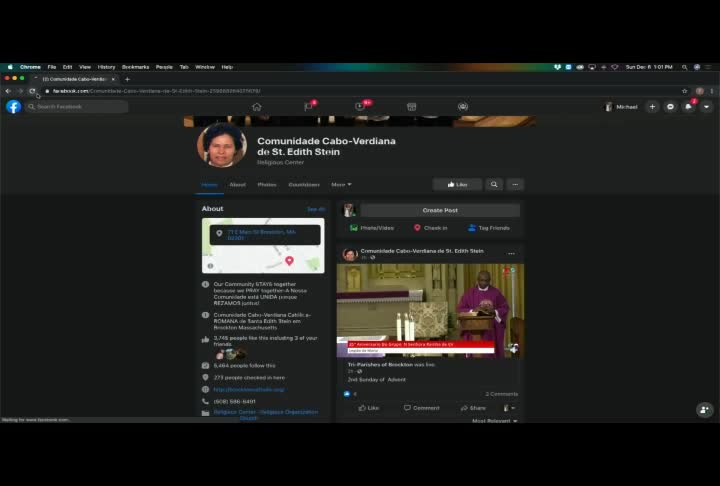
Task: Open the Watch video icon
Action: pos(360,107)
